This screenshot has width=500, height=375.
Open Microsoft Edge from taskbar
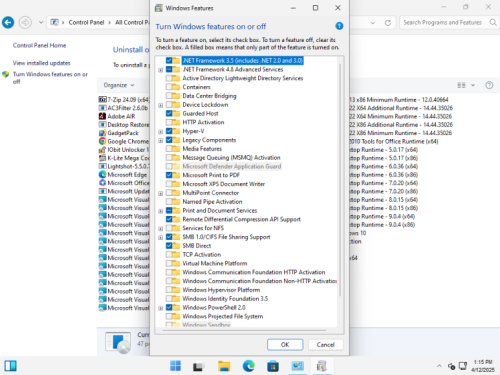249,366
